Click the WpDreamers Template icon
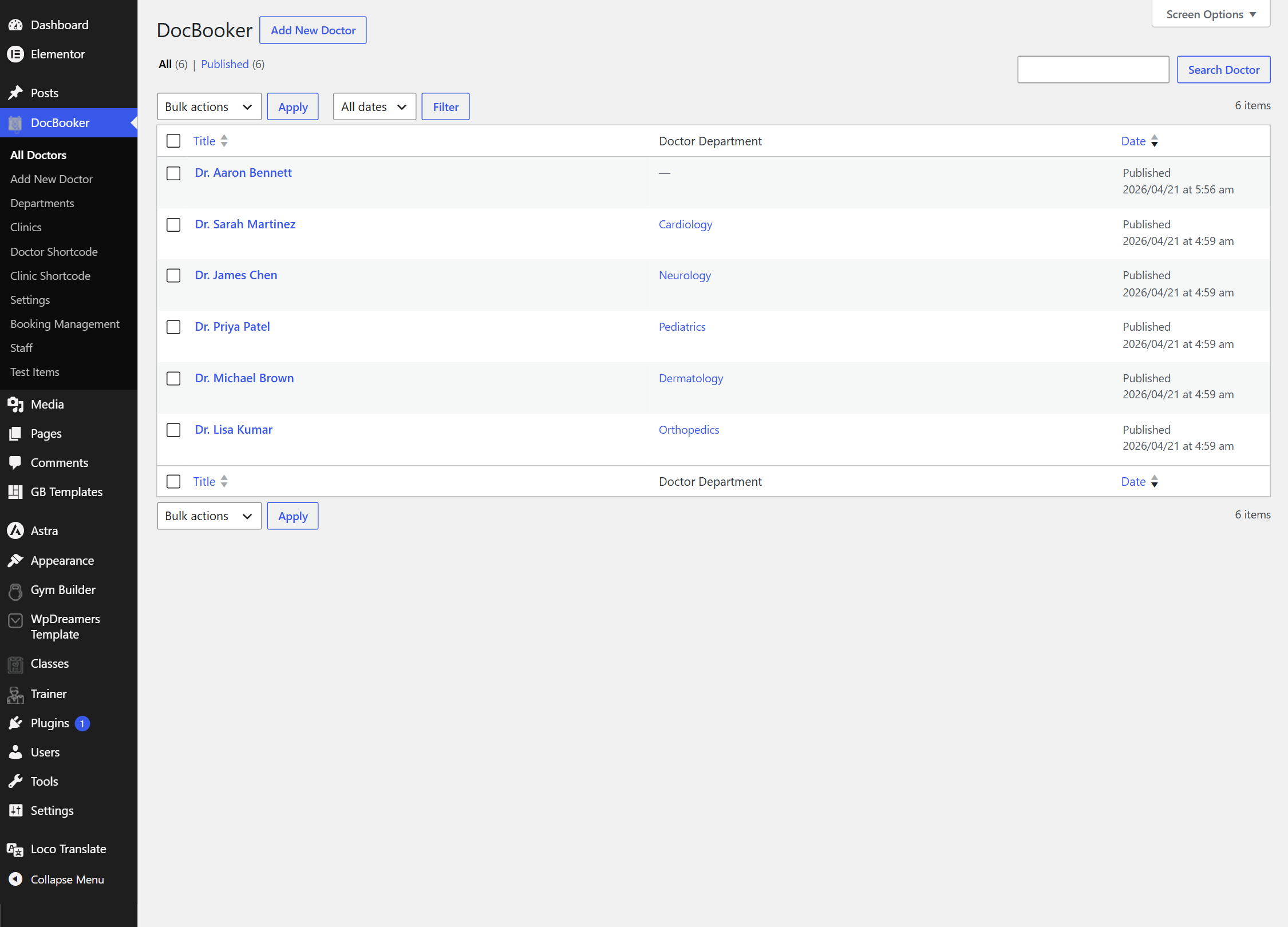 pyautogui.click(x=15, y=620)
